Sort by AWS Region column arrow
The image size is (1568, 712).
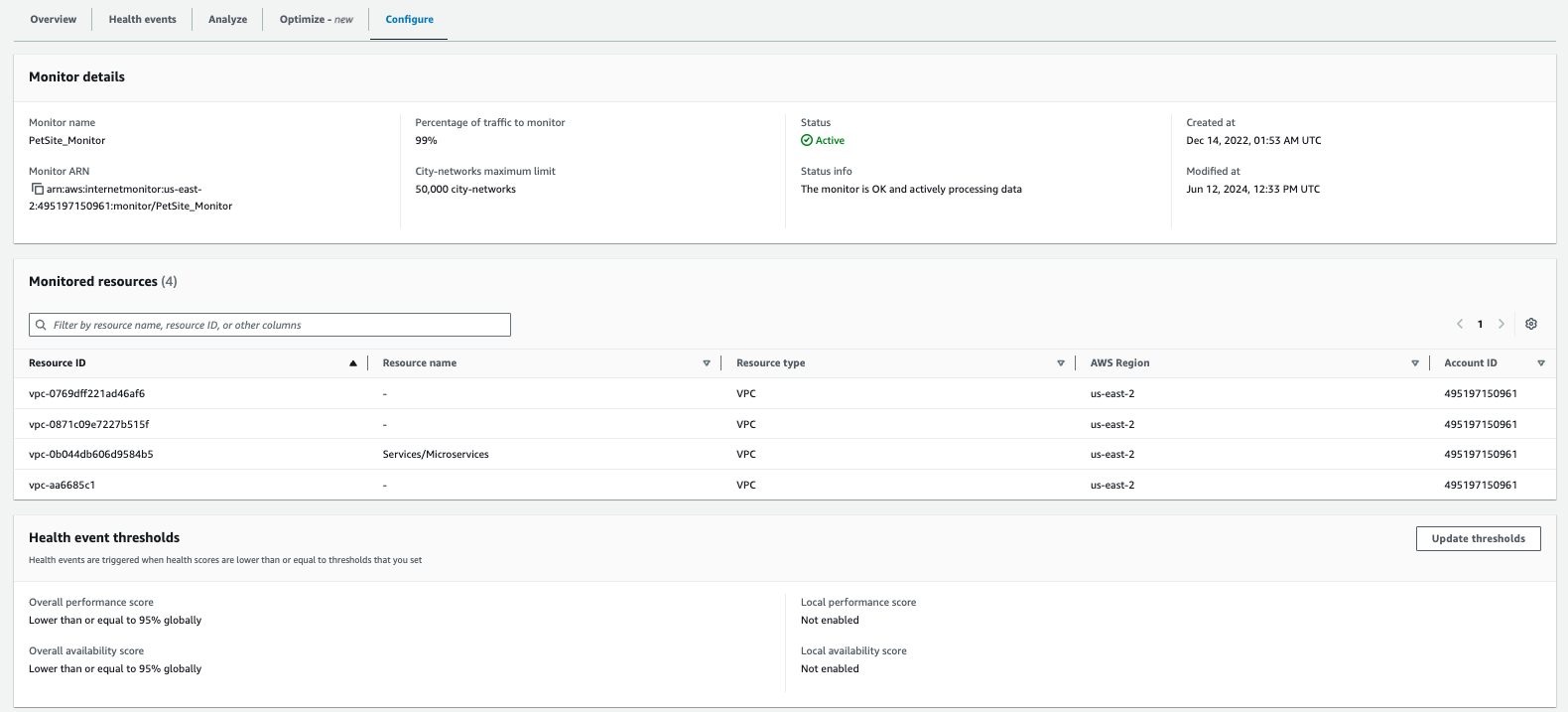pyautogui.click(x=1415, y=363)
